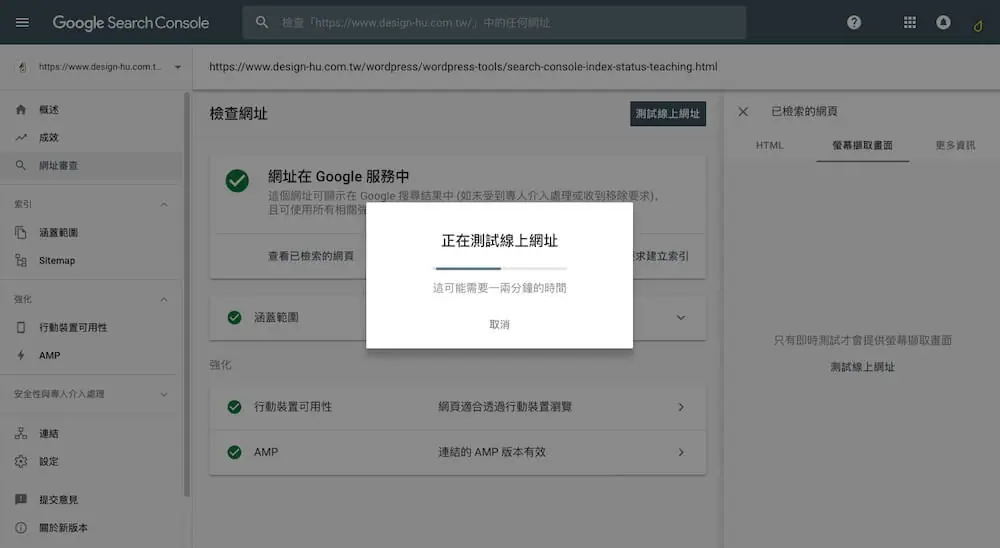The height and width of the screenshot is (548, 1000).
Task: Click the phone icon beside 行動裝置可用性
Action: [21, 327]
